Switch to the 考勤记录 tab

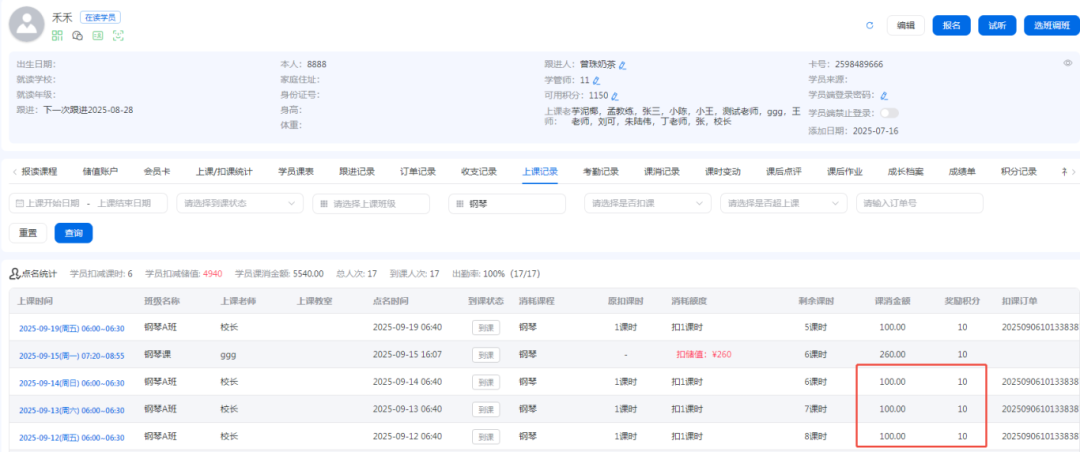coord(601,171)
